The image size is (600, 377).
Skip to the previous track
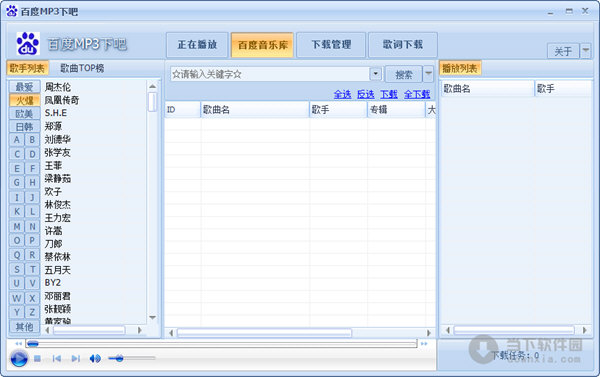point(57,359)
